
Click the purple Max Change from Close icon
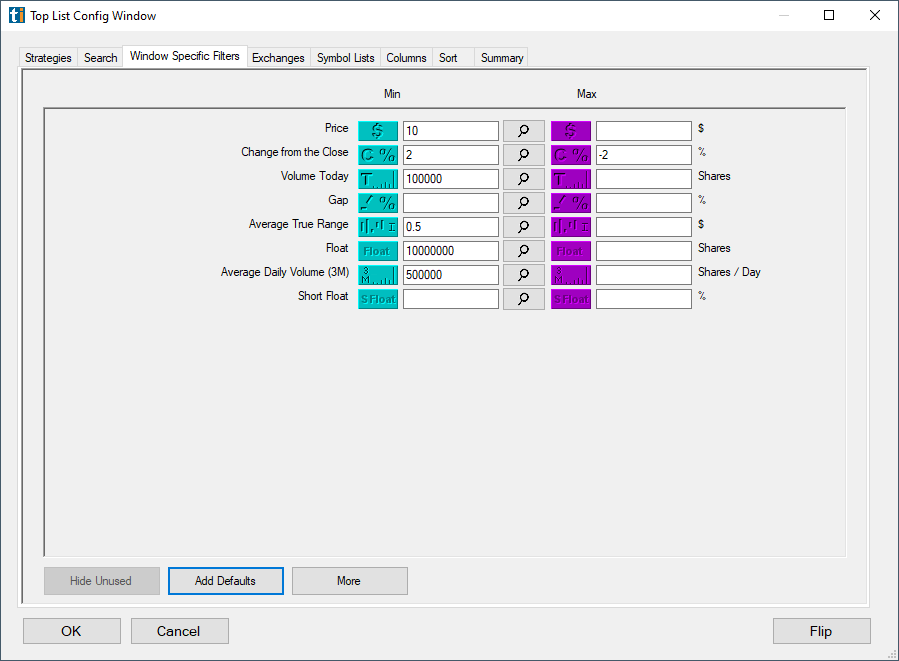[571, 154]
